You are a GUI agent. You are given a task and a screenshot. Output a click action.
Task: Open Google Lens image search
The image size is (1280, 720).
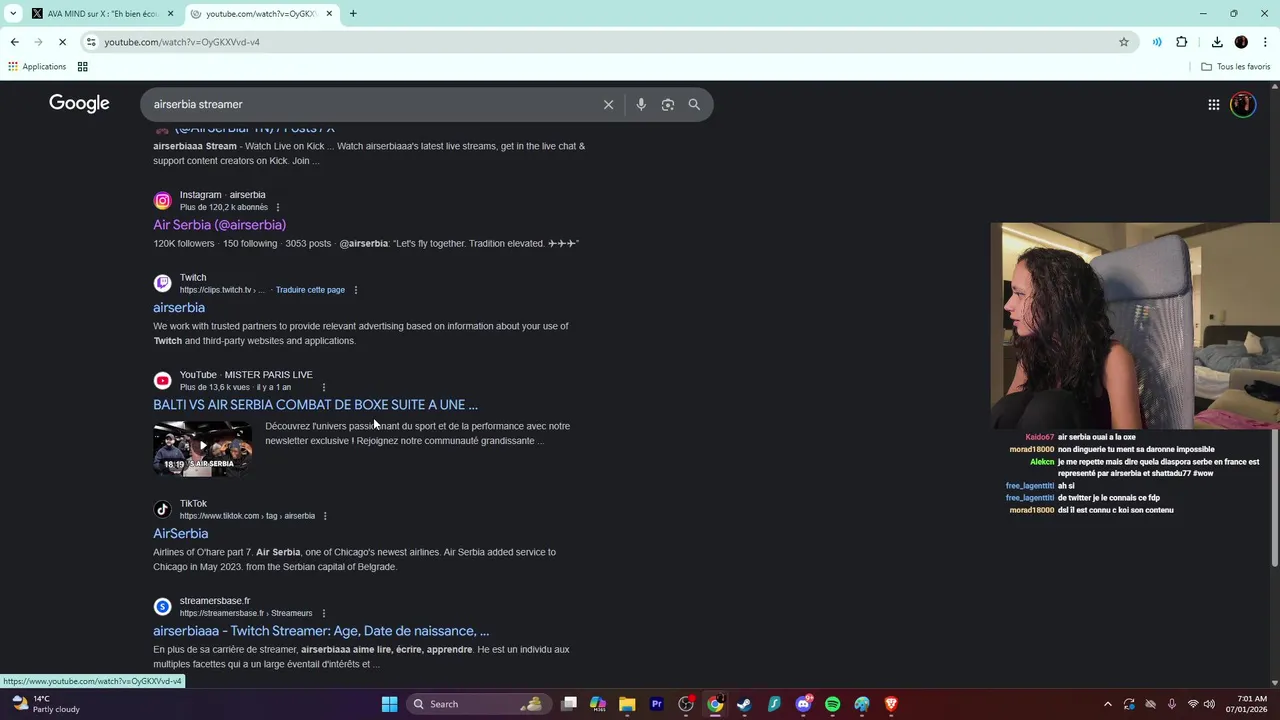668,104
